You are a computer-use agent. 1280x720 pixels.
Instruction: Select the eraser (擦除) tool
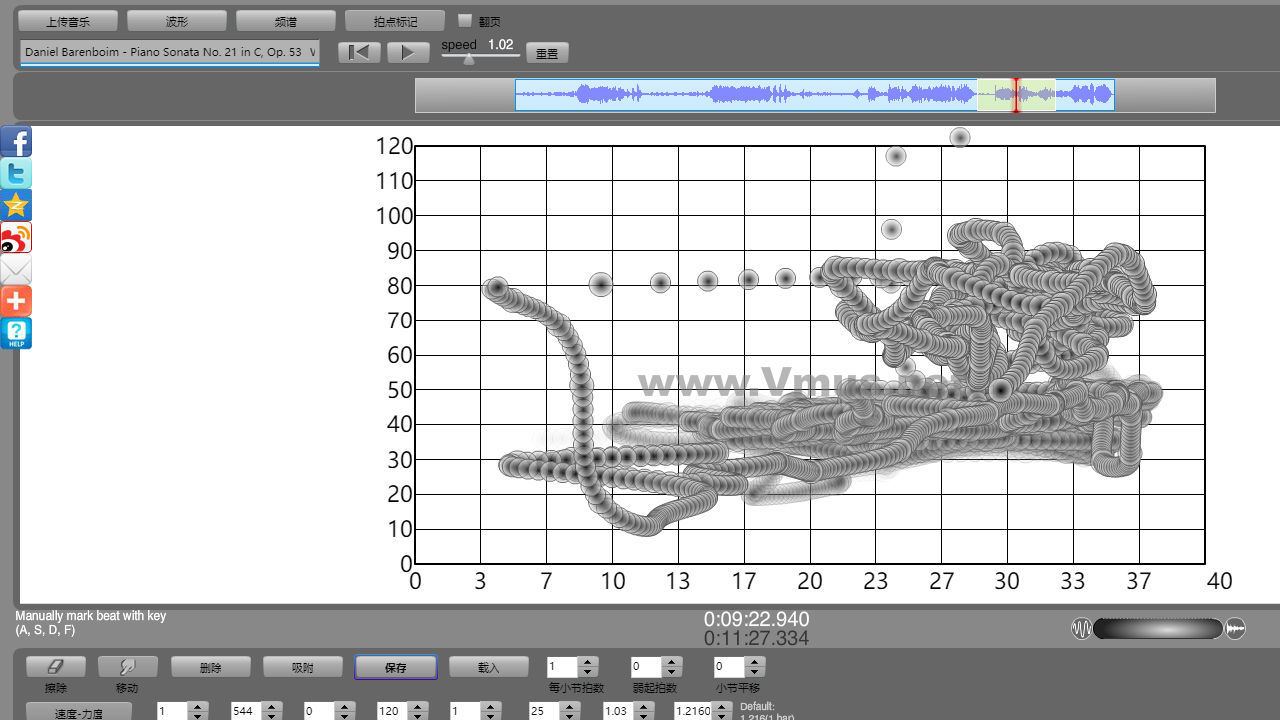point(55,667)
